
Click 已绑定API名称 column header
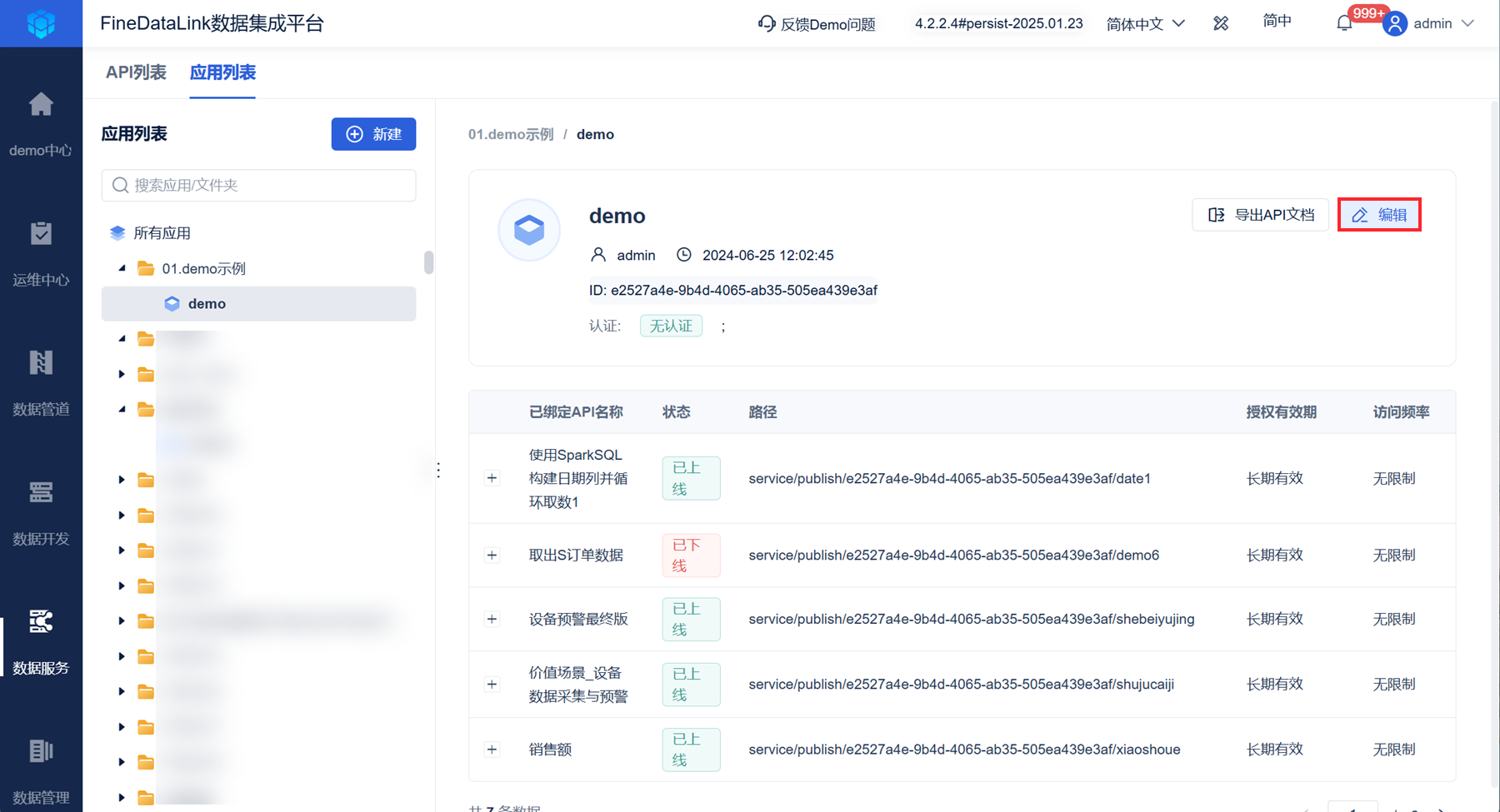coord(576,412)
